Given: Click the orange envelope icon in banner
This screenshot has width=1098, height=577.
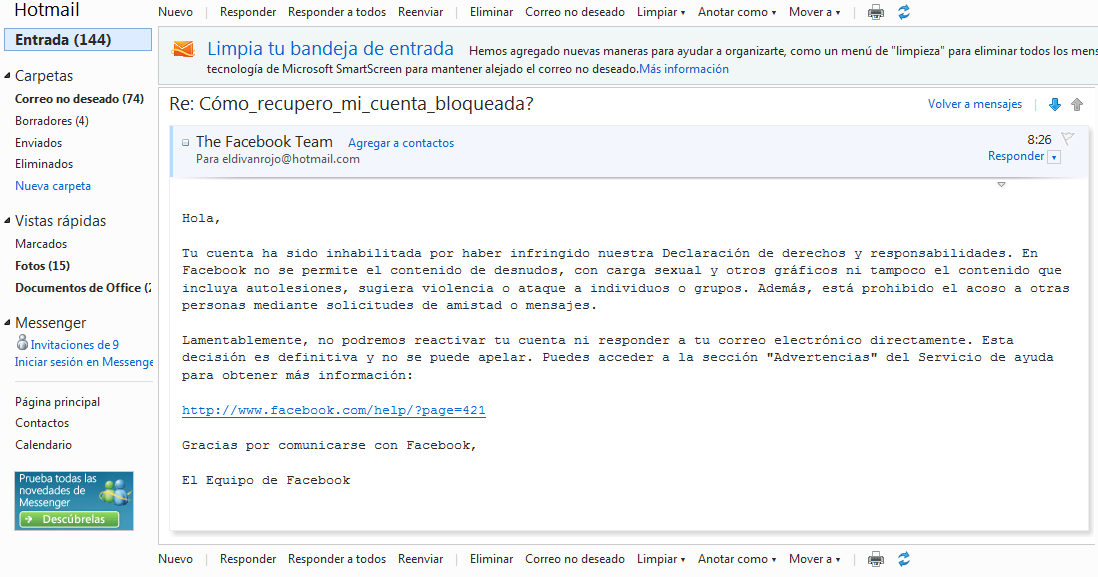Looking at the screenshot, I should (x=183, y=50).
